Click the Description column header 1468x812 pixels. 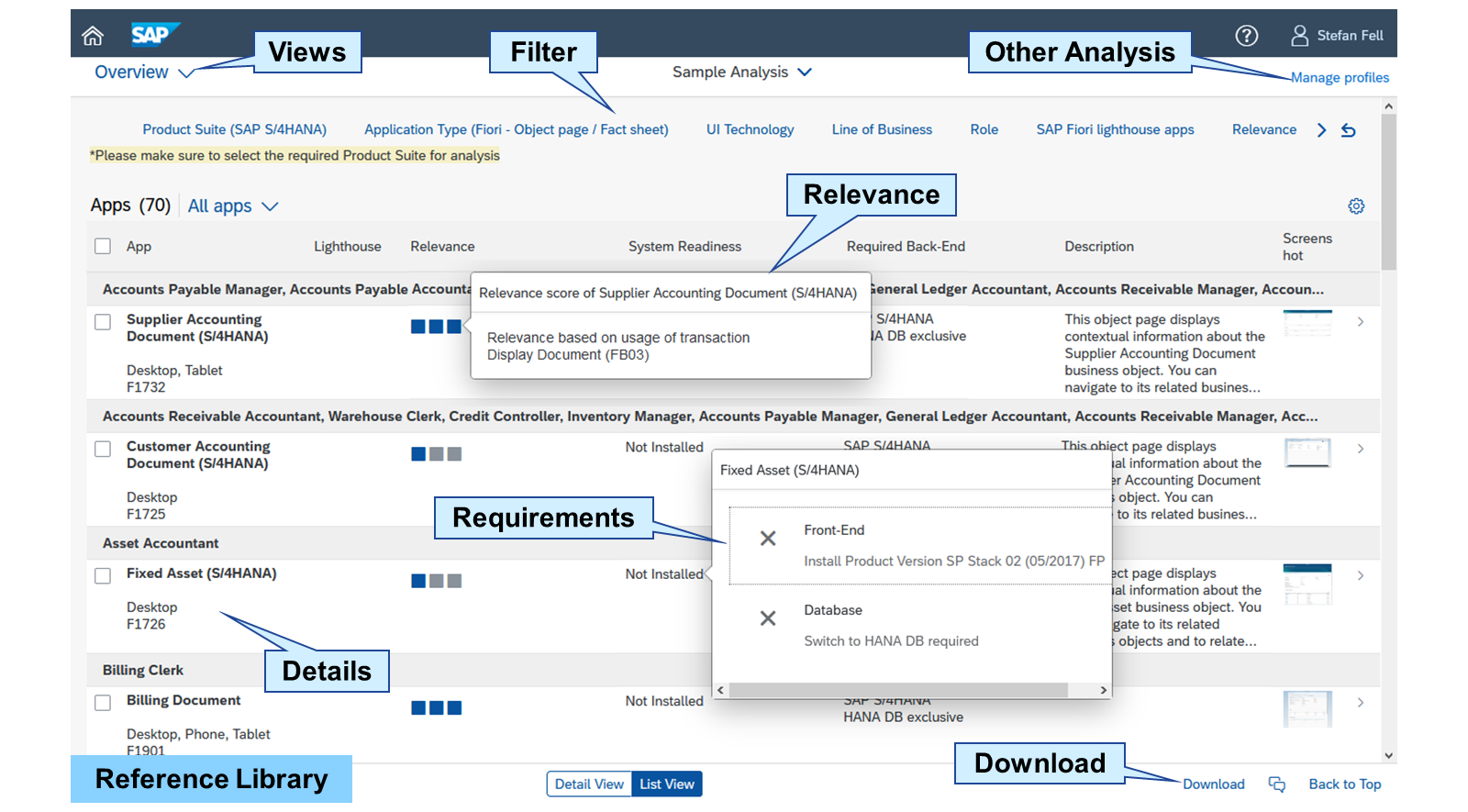[x=1098, y=247]
